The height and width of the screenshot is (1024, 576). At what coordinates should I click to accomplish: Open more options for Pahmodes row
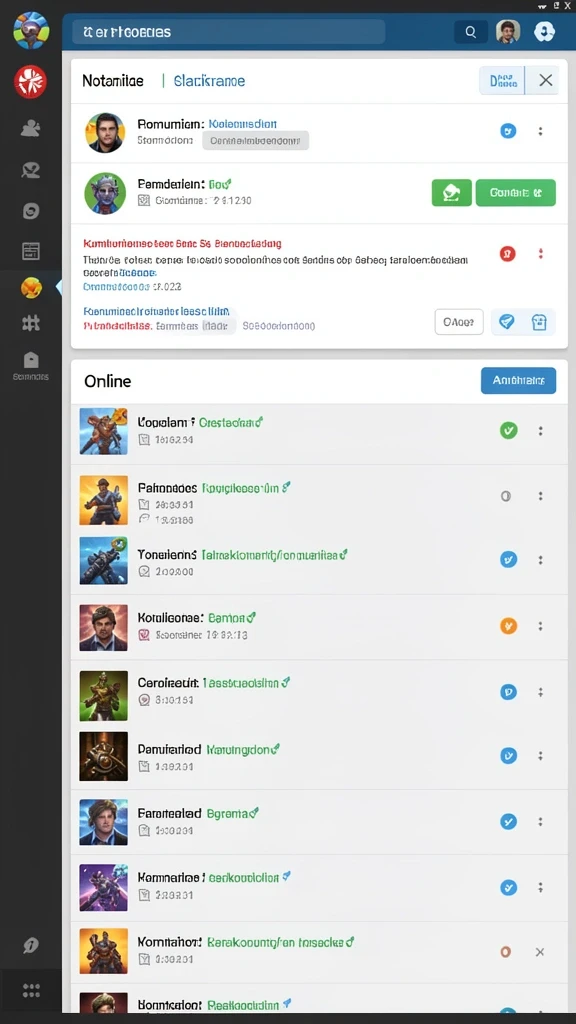(540, 496)
